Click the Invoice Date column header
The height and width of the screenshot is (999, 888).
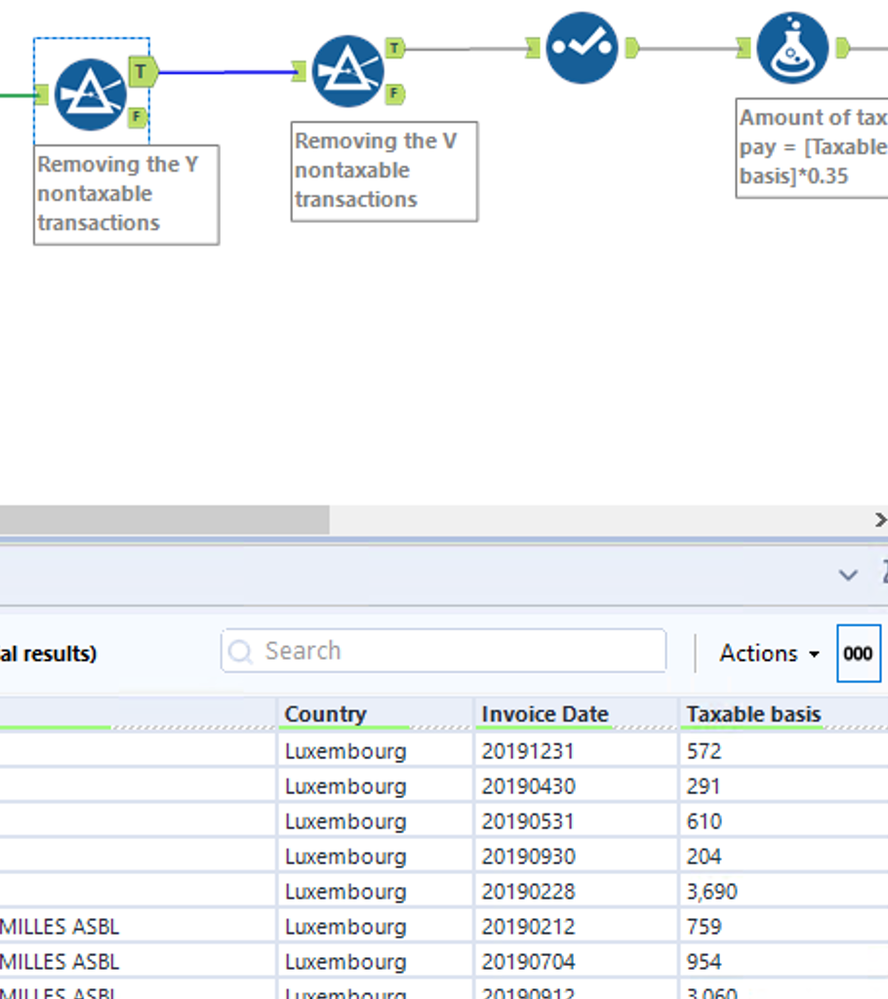(x=545, y=714)
